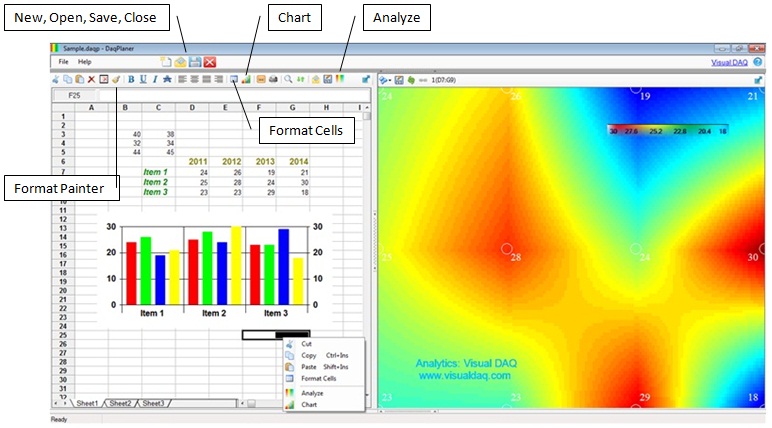Create a new file with the New icon
772x428 pixels.
click(167, 62)
